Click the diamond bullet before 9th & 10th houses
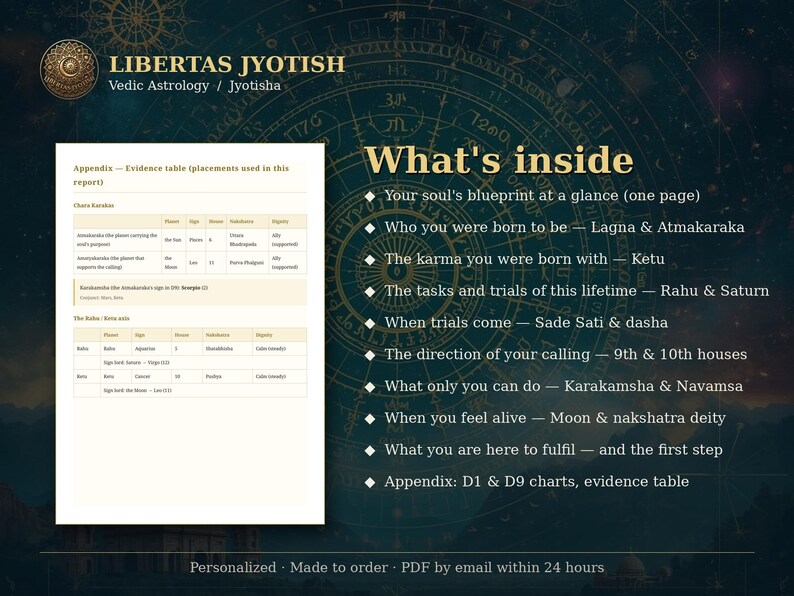The image size is (794, 596). [370, 355]
